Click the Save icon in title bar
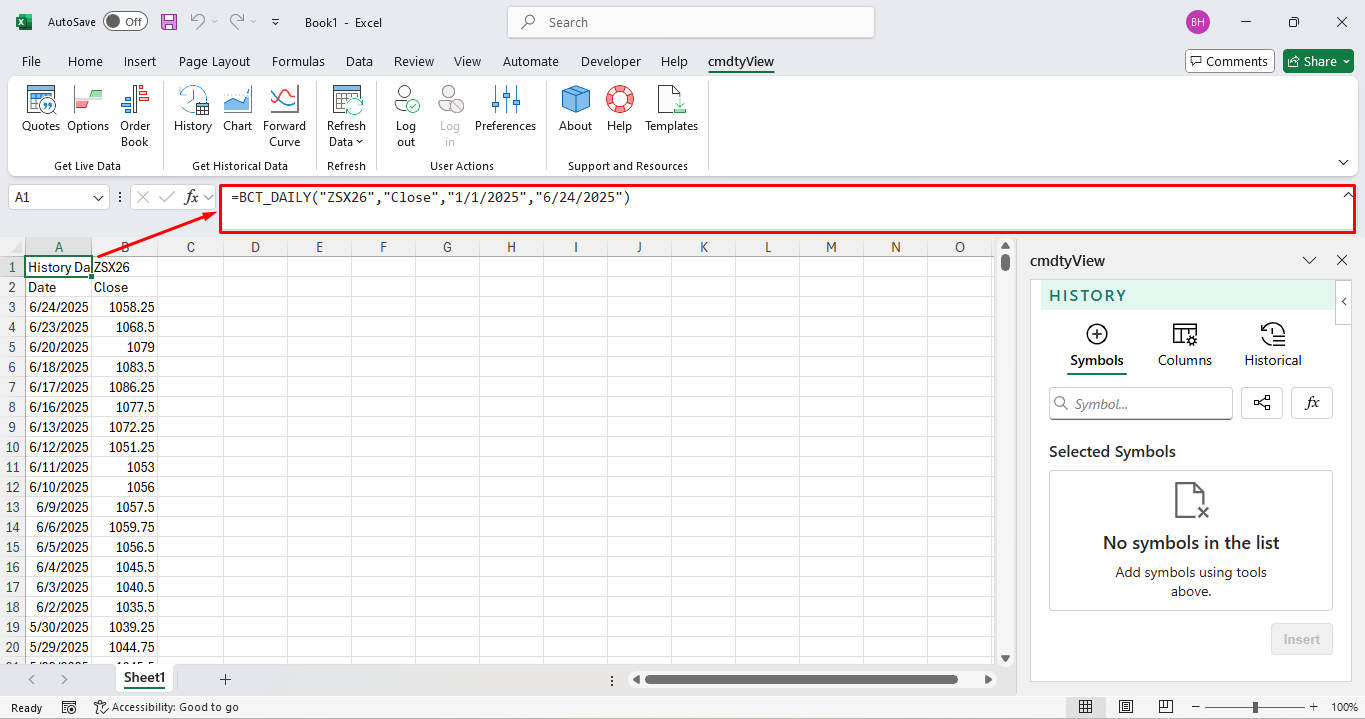The width and height of the screenshot is (1365, 719). click(169, 22)
